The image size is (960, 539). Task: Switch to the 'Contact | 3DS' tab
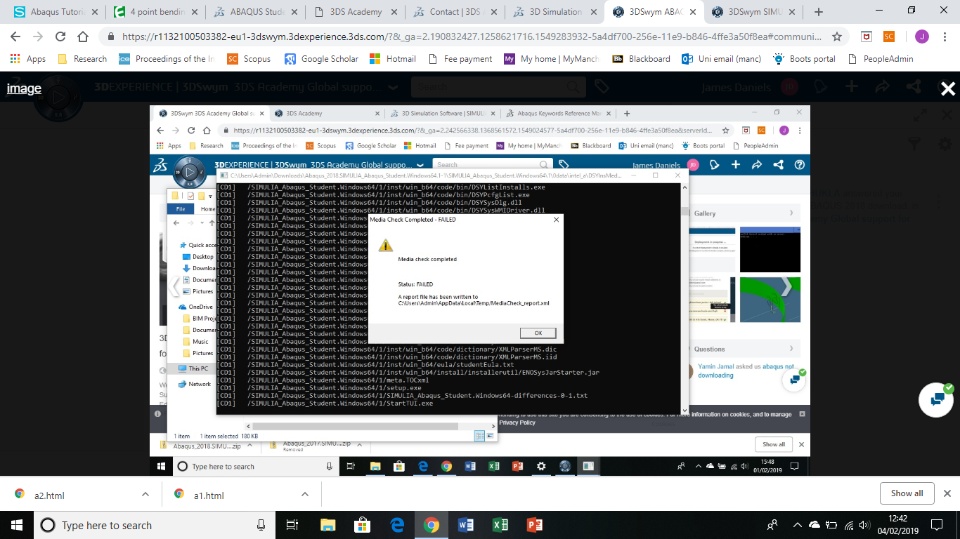click(x=455, y=12)
